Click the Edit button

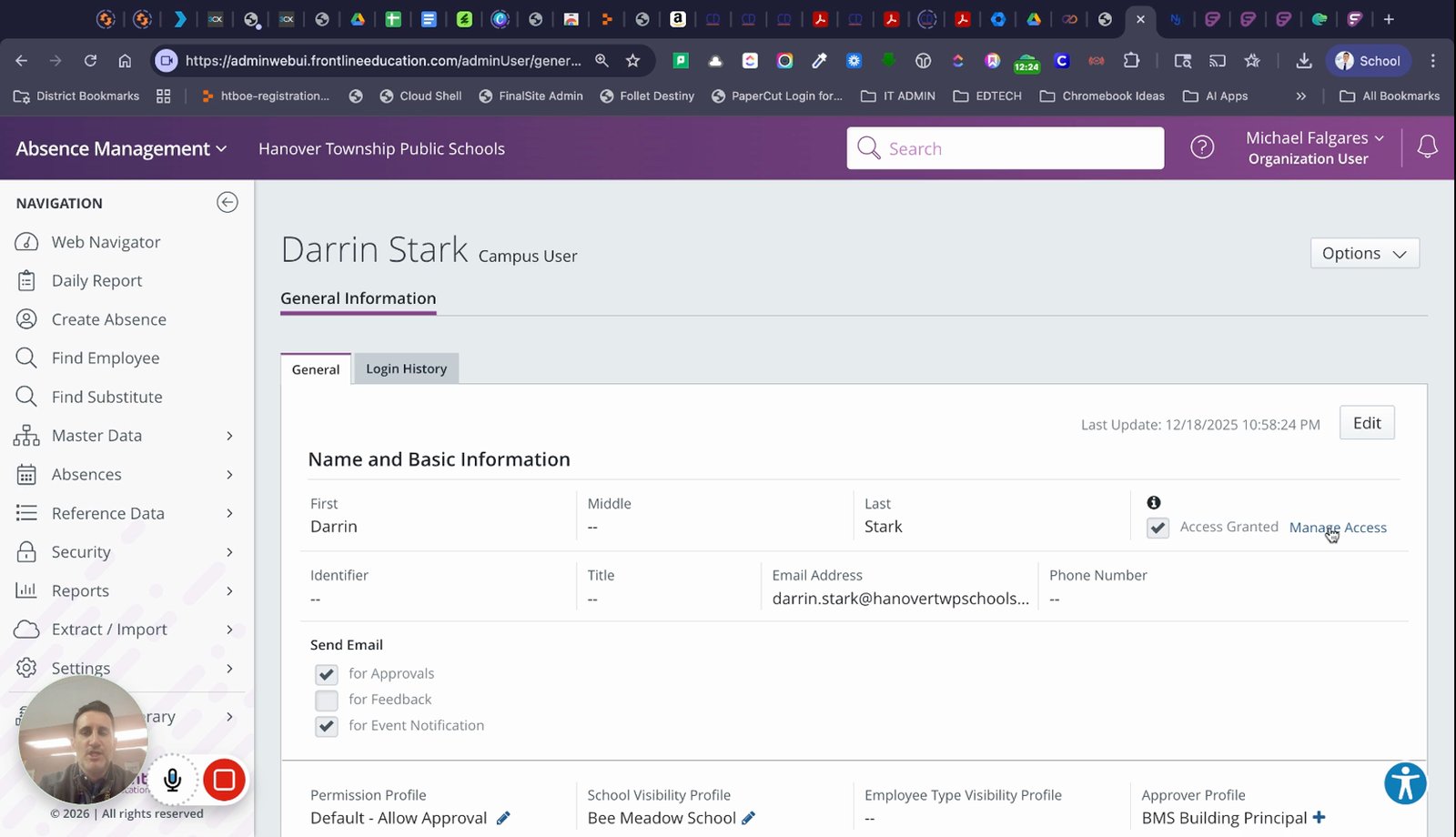tap(1367, 423)
